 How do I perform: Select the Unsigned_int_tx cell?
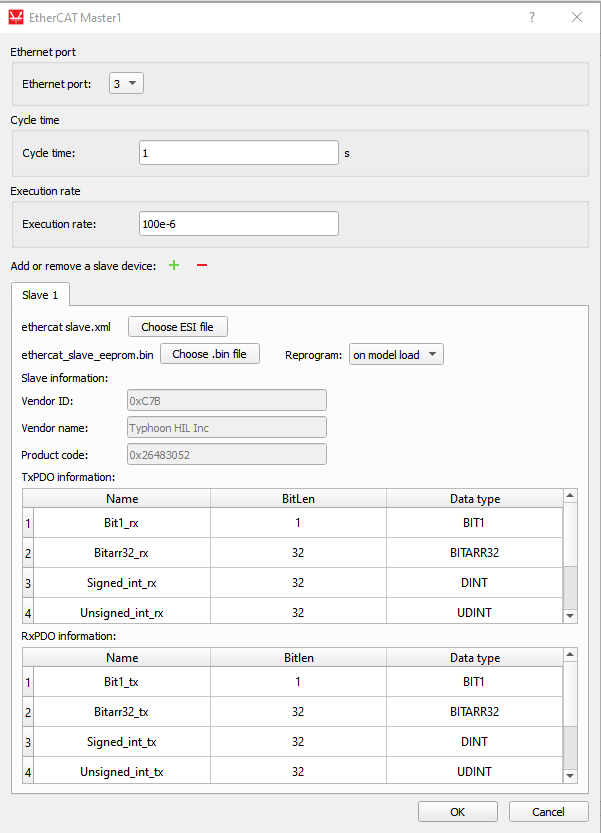tap(122, 770)
